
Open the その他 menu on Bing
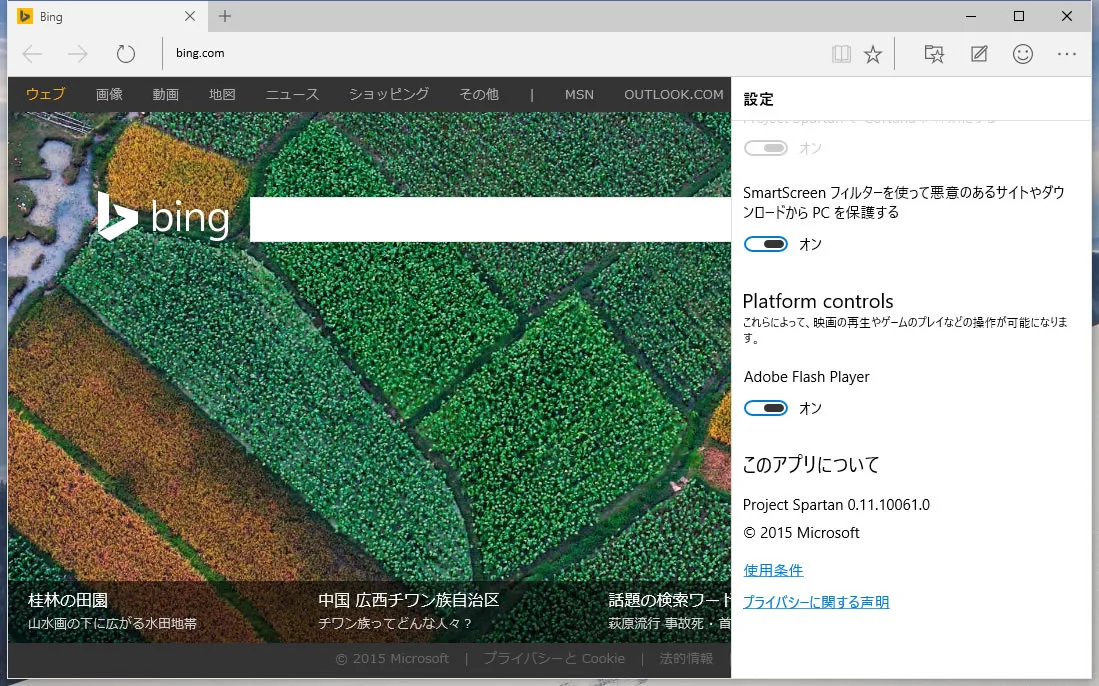click(479, 95)
